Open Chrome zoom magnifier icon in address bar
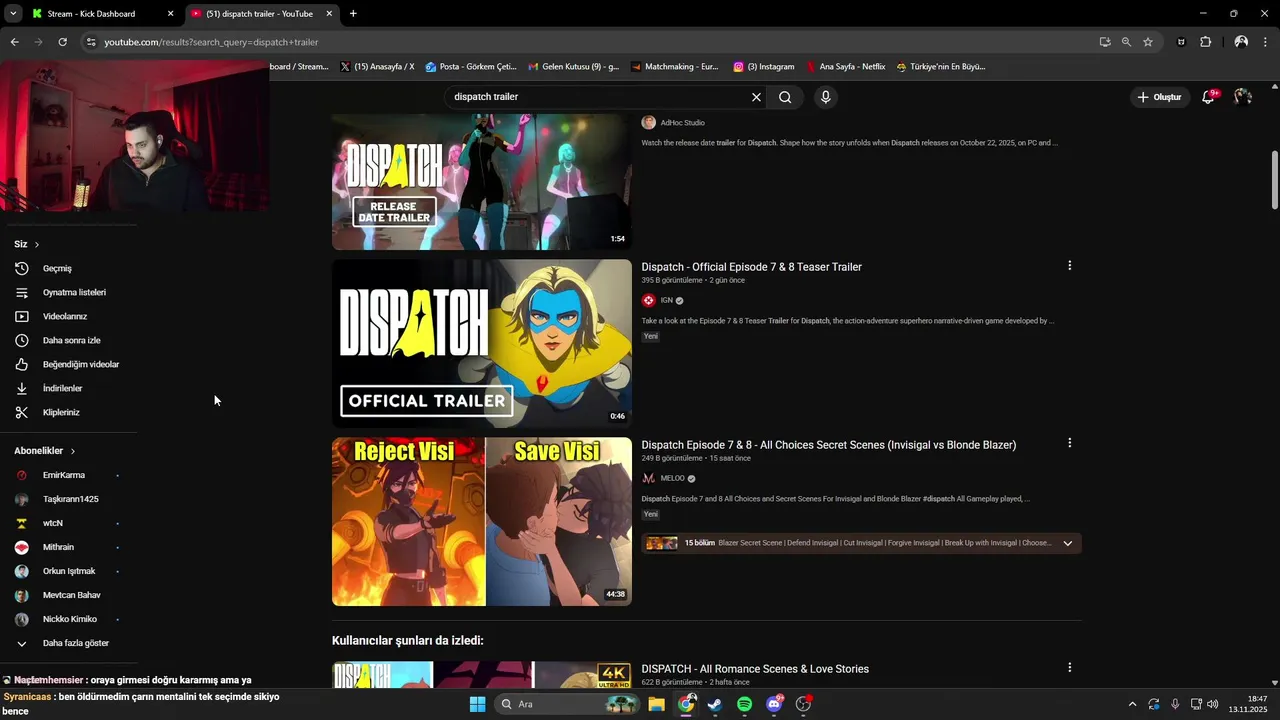Image resolution: width=1280 pixels, height=720 pixels. [x=1126, y=42]
